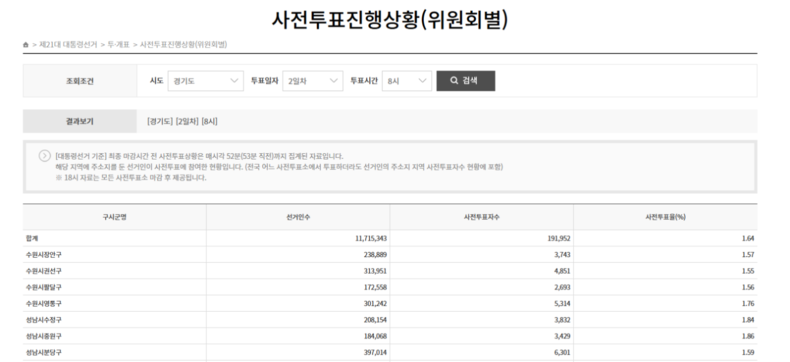
Task: Click voter count 238,889 for 수원시장안구
Action: [x=375, y=255]
